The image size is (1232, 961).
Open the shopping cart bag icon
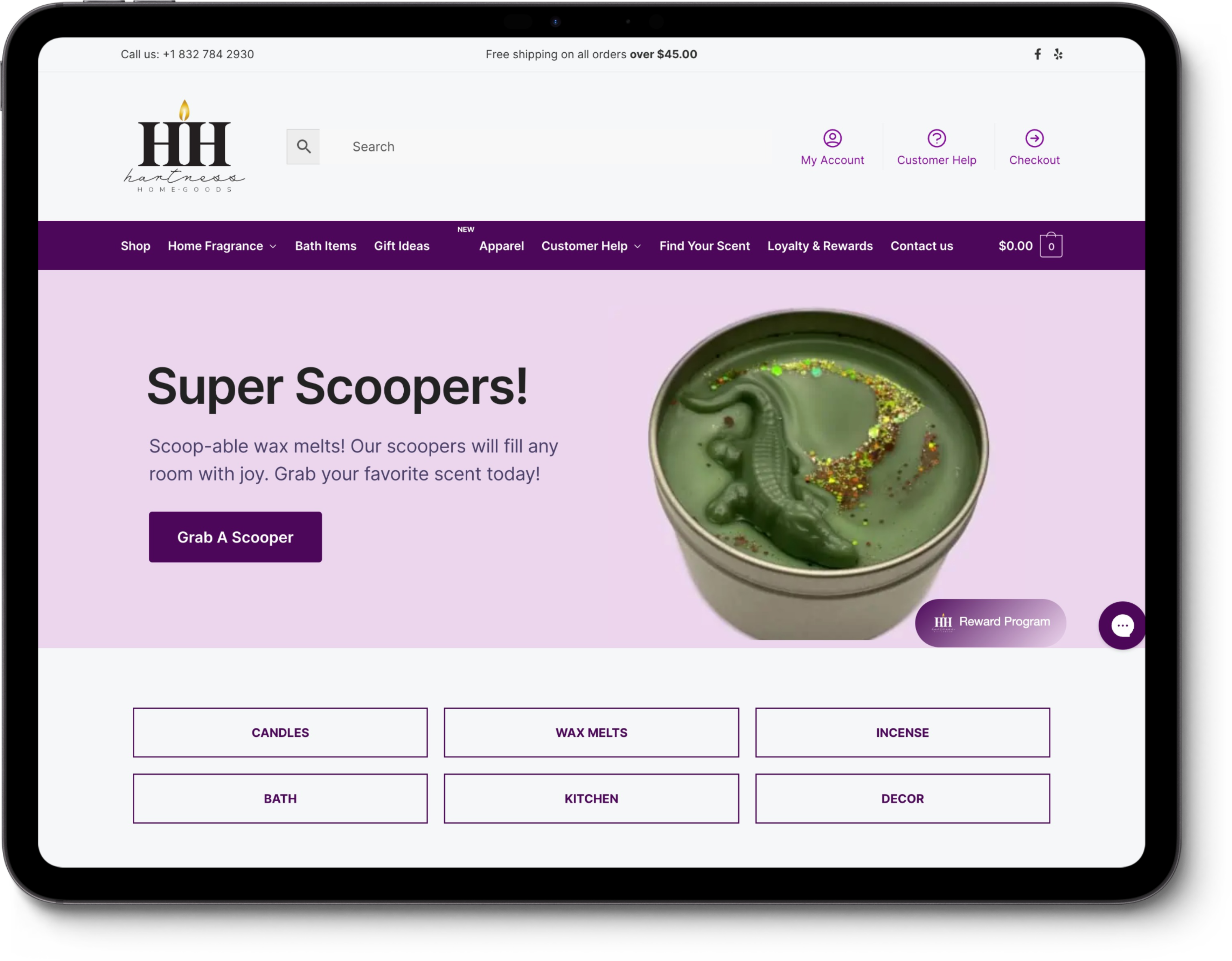click(x=1051, y=245)
